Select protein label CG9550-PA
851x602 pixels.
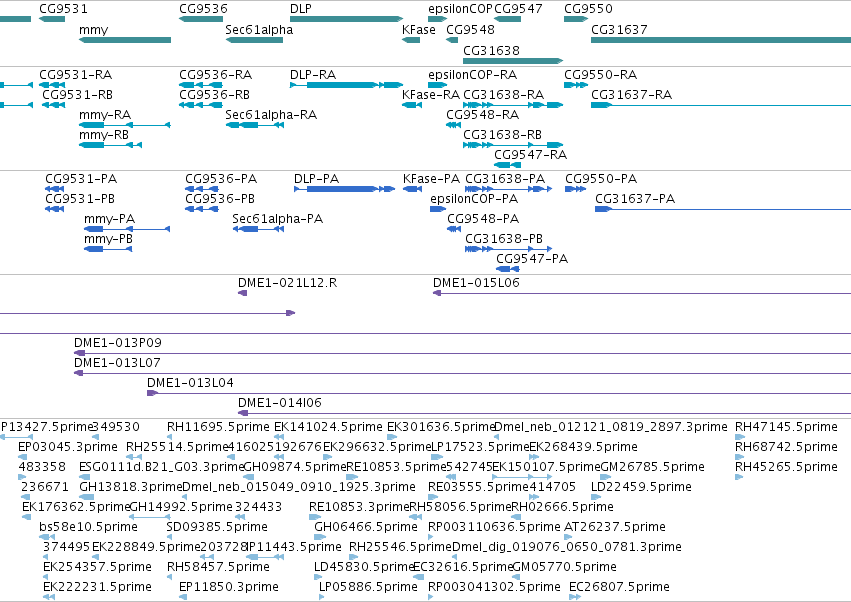601,179
